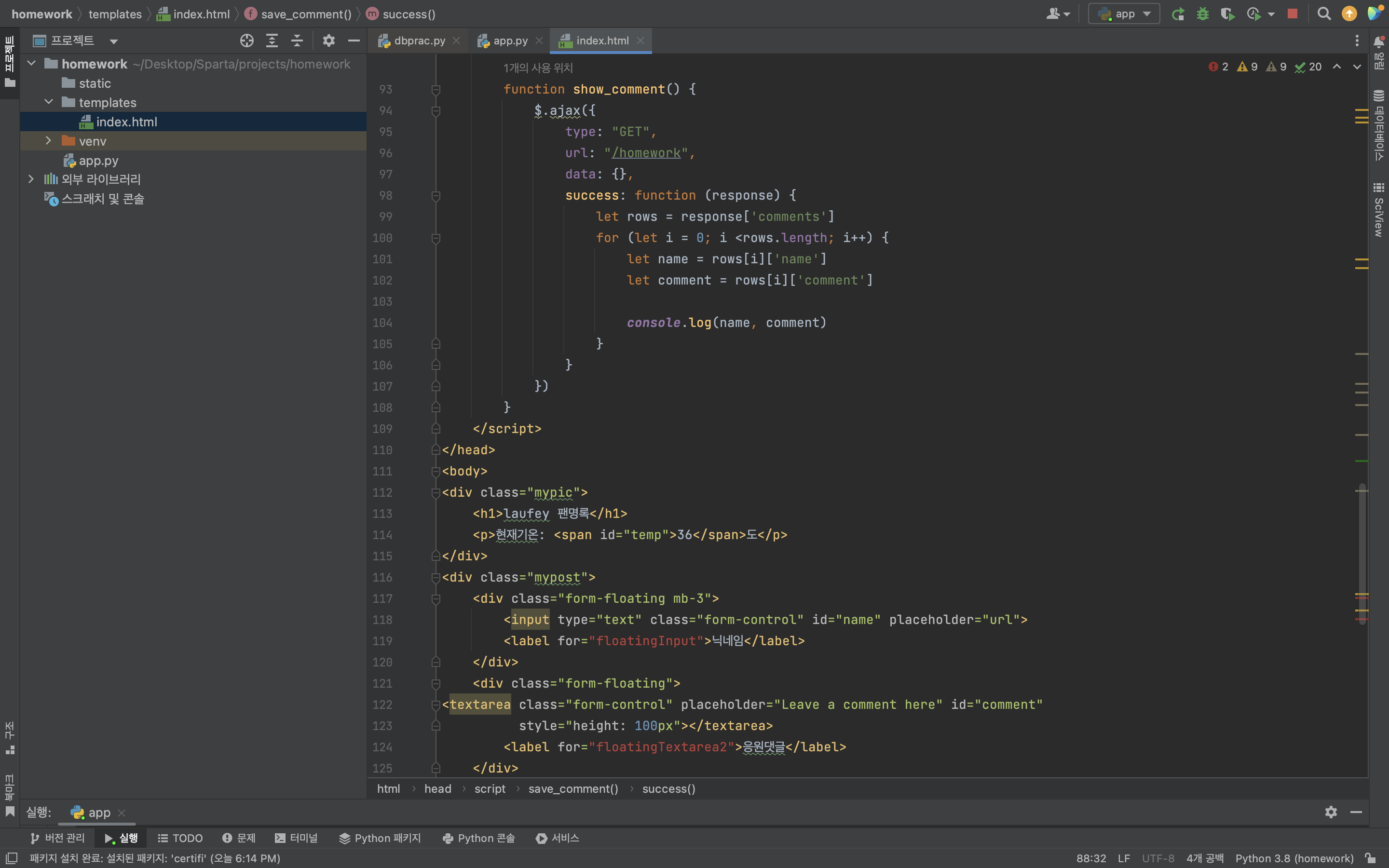Locate opened file in project tree
Image resolution: width=1389 pixels, height=868 pixels.
247,41
